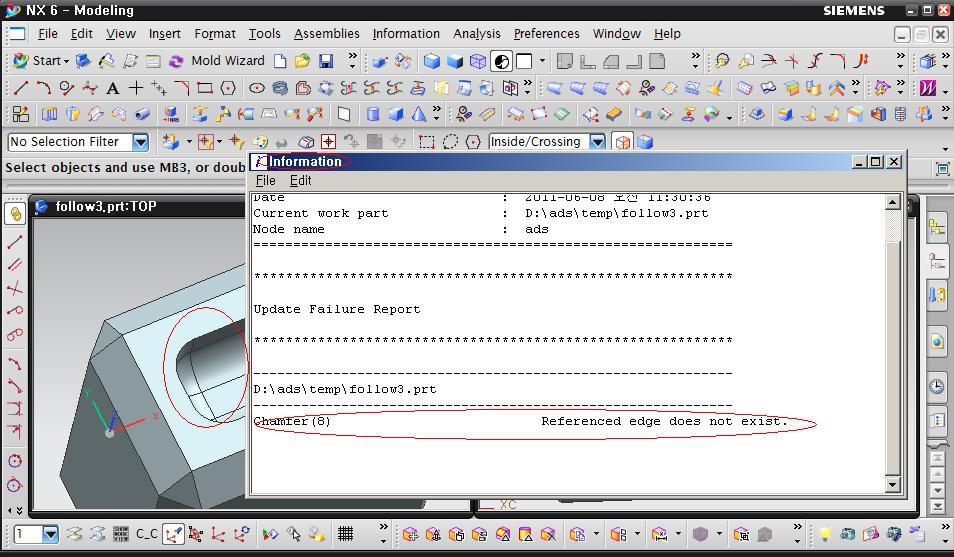The width and height of the screenshot is (954, 557).
Task: Select the Line tool in curve toolbar
Action: 19,88
